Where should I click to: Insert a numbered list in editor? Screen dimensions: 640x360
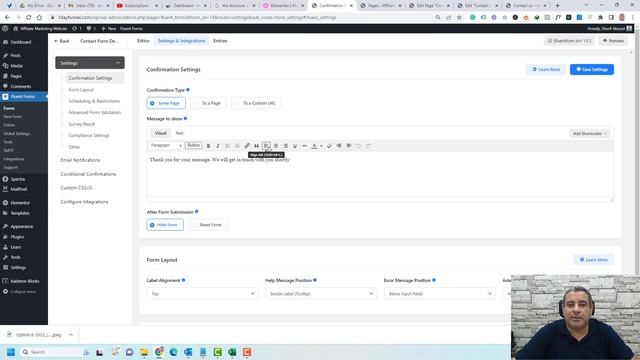pyautogui.click(x=237, y=146)
